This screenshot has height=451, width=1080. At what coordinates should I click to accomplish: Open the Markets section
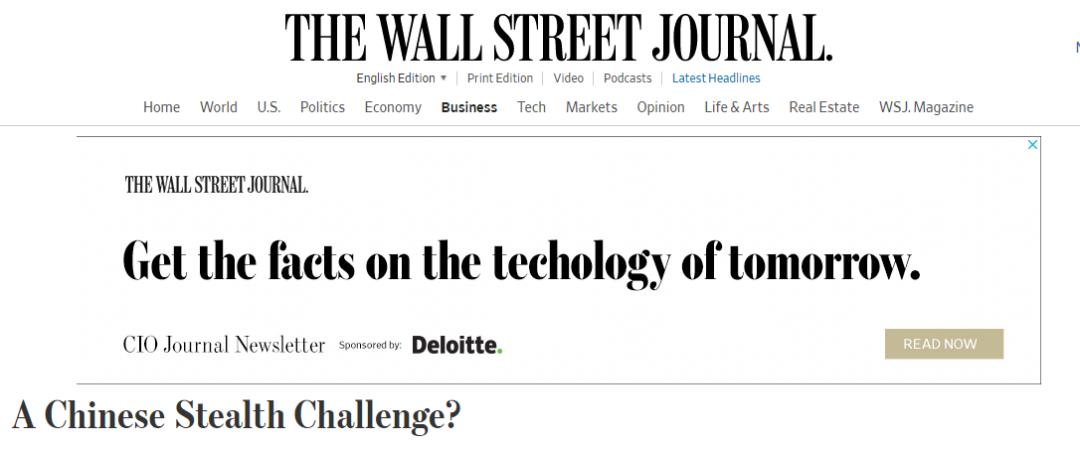[x=591, y=107]
